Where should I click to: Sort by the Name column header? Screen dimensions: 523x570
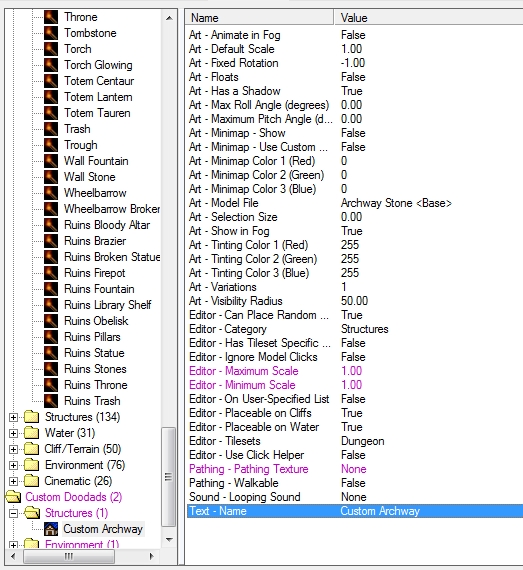(259, 17)
